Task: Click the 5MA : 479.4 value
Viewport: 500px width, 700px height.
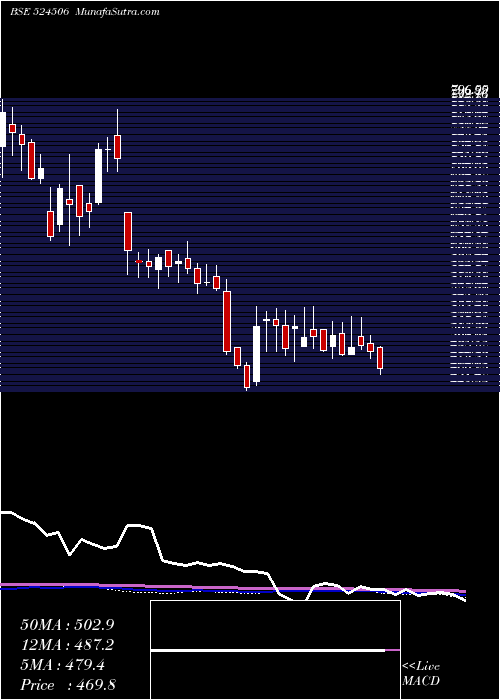Action: point(62,665)
